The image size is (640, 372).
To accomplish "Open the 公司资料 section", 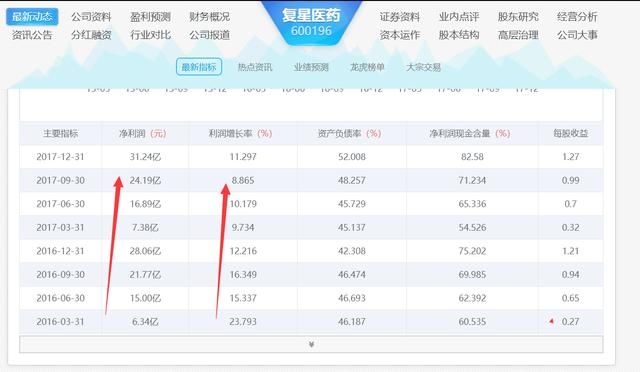I will pos(91,17).
